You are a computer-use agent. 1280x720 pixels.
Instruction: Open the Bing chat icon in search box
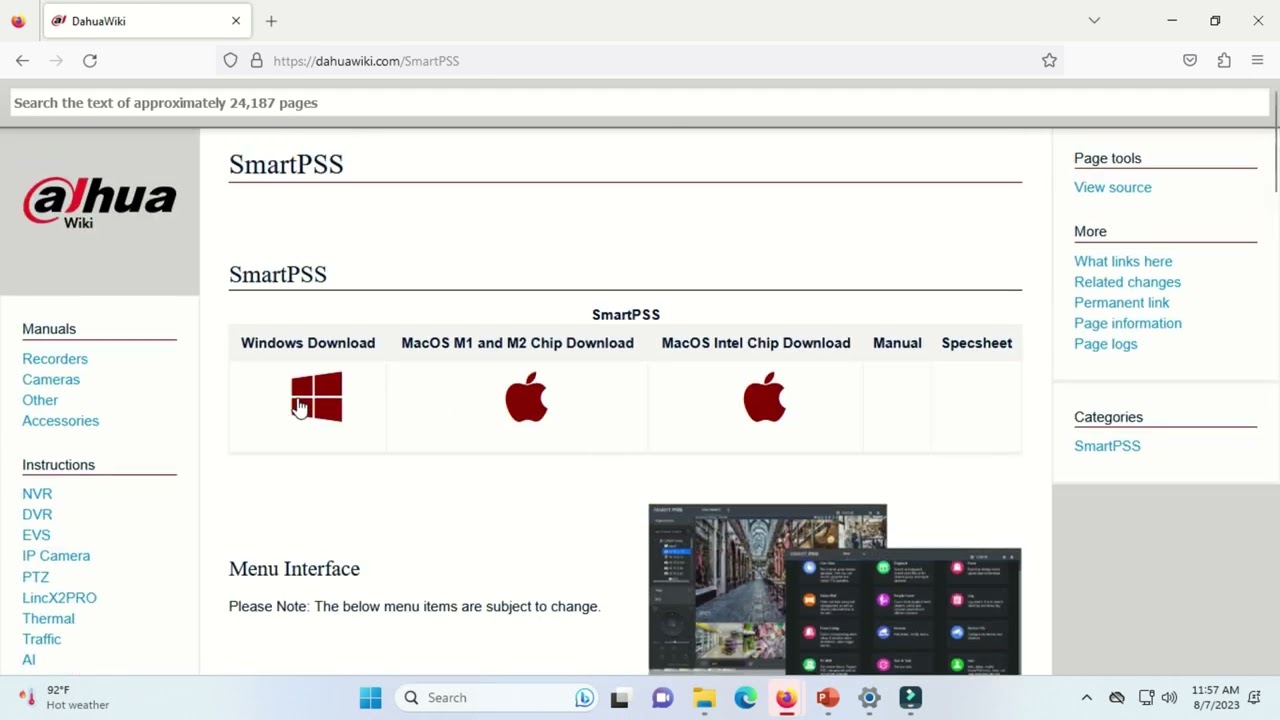pyautogui.click(x=584, y=698)
